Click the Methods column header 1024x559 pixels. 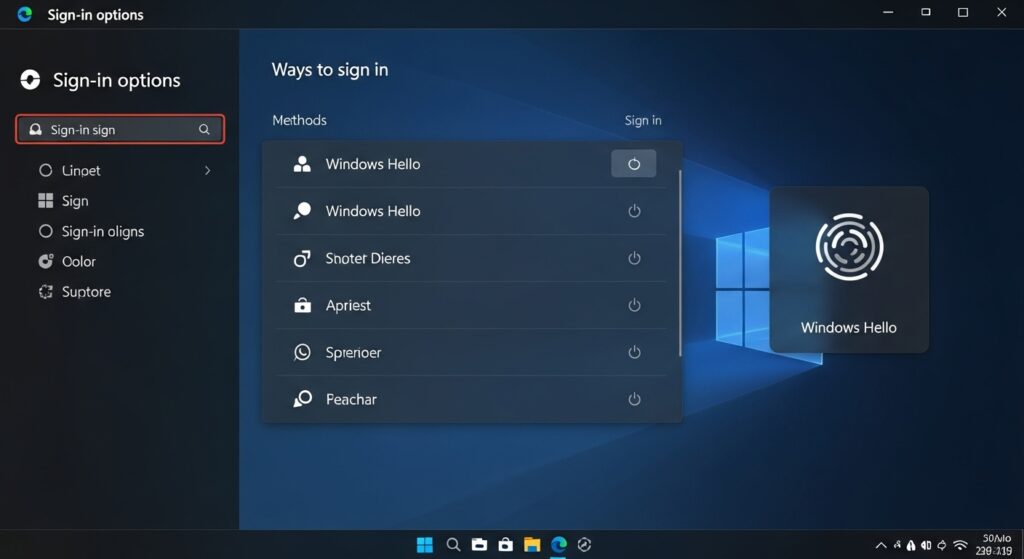point(299,120)
